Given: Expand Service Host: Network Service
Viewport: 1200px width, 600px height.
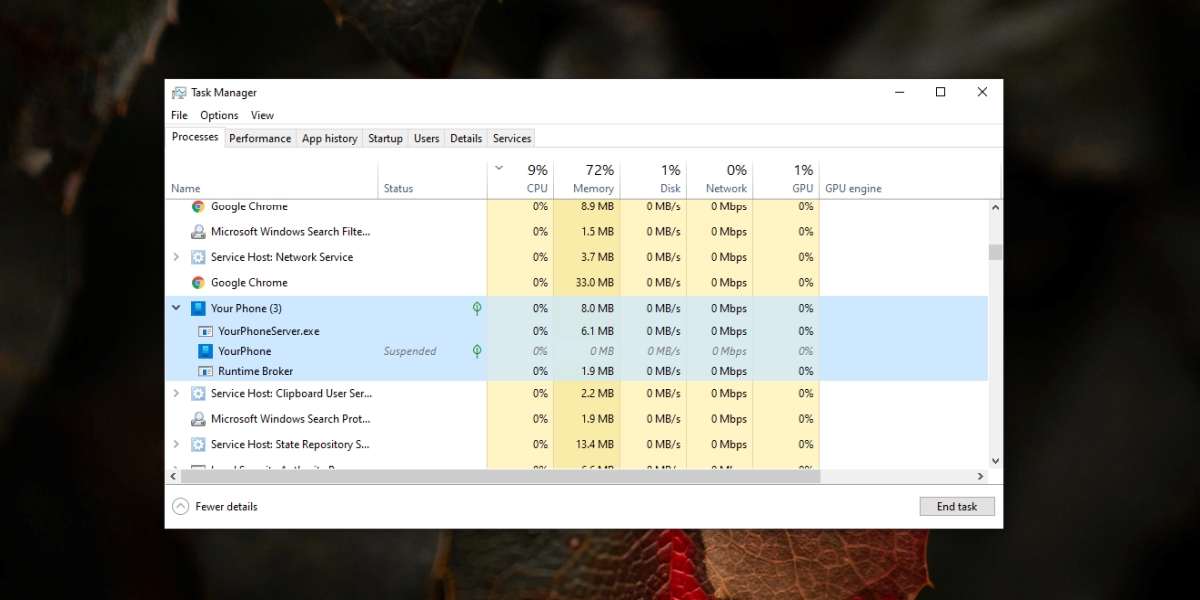Looking at the screenshot, I should pyautogui.click(x=176, y=257).
